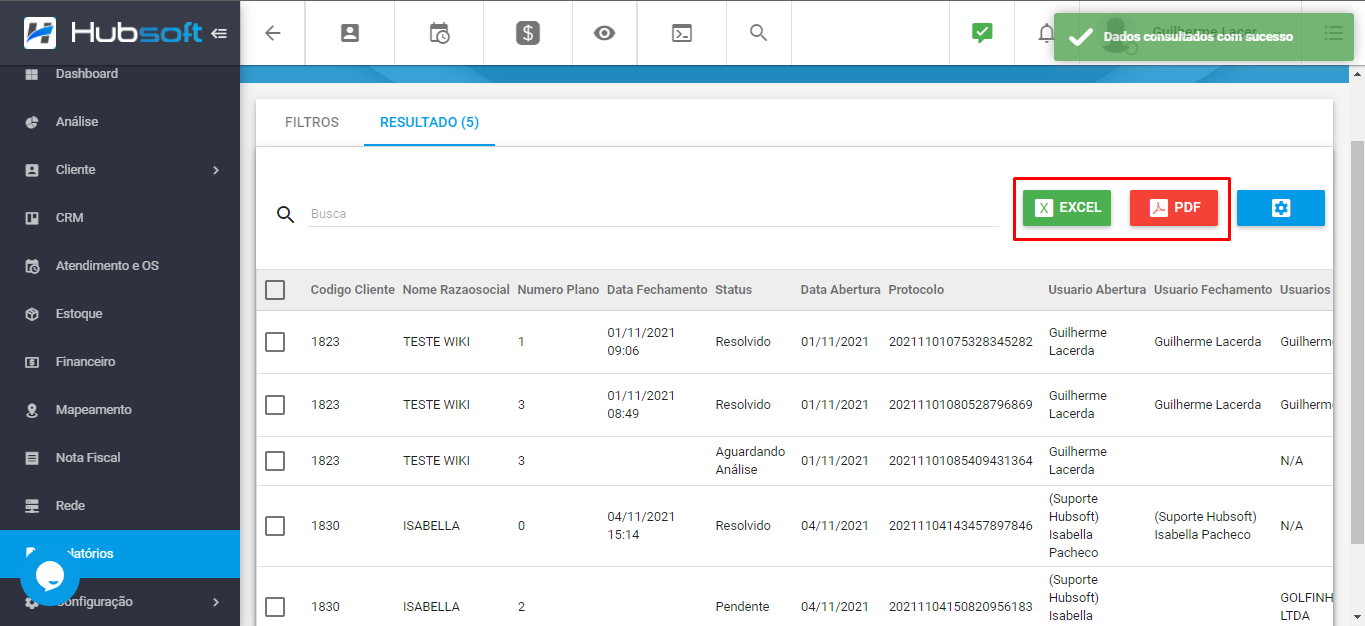Image resolution: width=1365 pixels, height=626 pixels.
Task: Select the financial dollar icon in top toolbar
Action: point(528,32)
